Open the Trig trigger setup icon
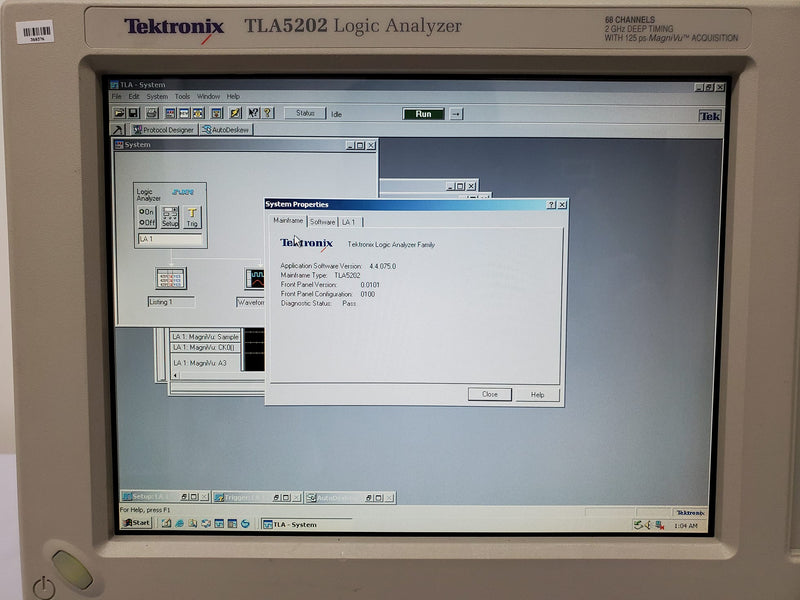Viewport: 800px width, 600px height. click(x=192, y=217)
